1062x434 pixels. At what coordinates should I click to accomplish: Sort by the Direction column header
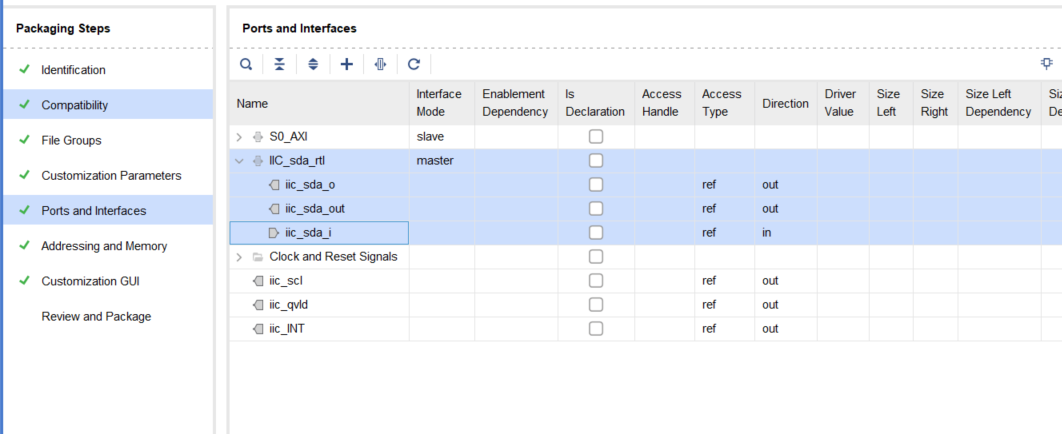pos(785,103)
